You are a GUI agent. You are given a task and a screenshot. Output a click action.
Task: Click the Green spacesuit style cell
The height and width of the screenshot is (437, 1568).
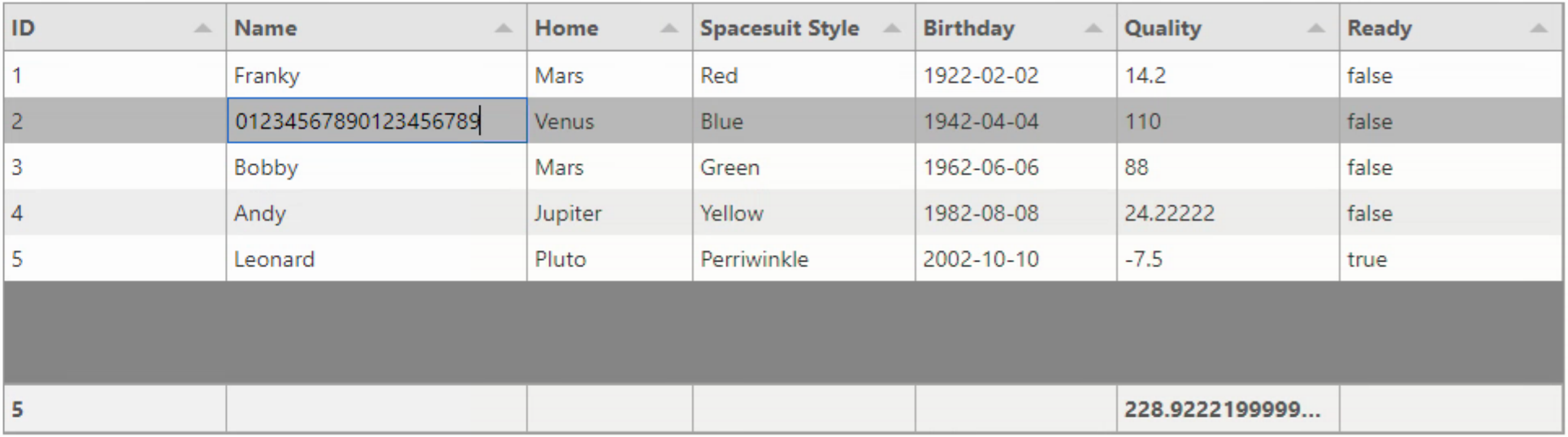coord(803,167)
